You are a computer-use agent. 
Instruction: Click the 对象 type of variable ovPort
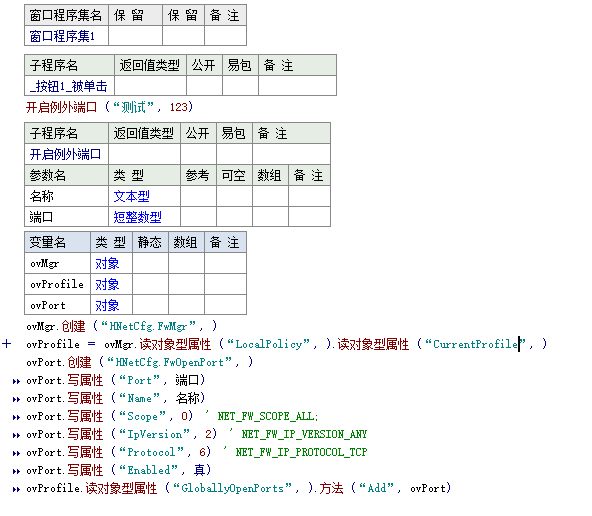107,305
